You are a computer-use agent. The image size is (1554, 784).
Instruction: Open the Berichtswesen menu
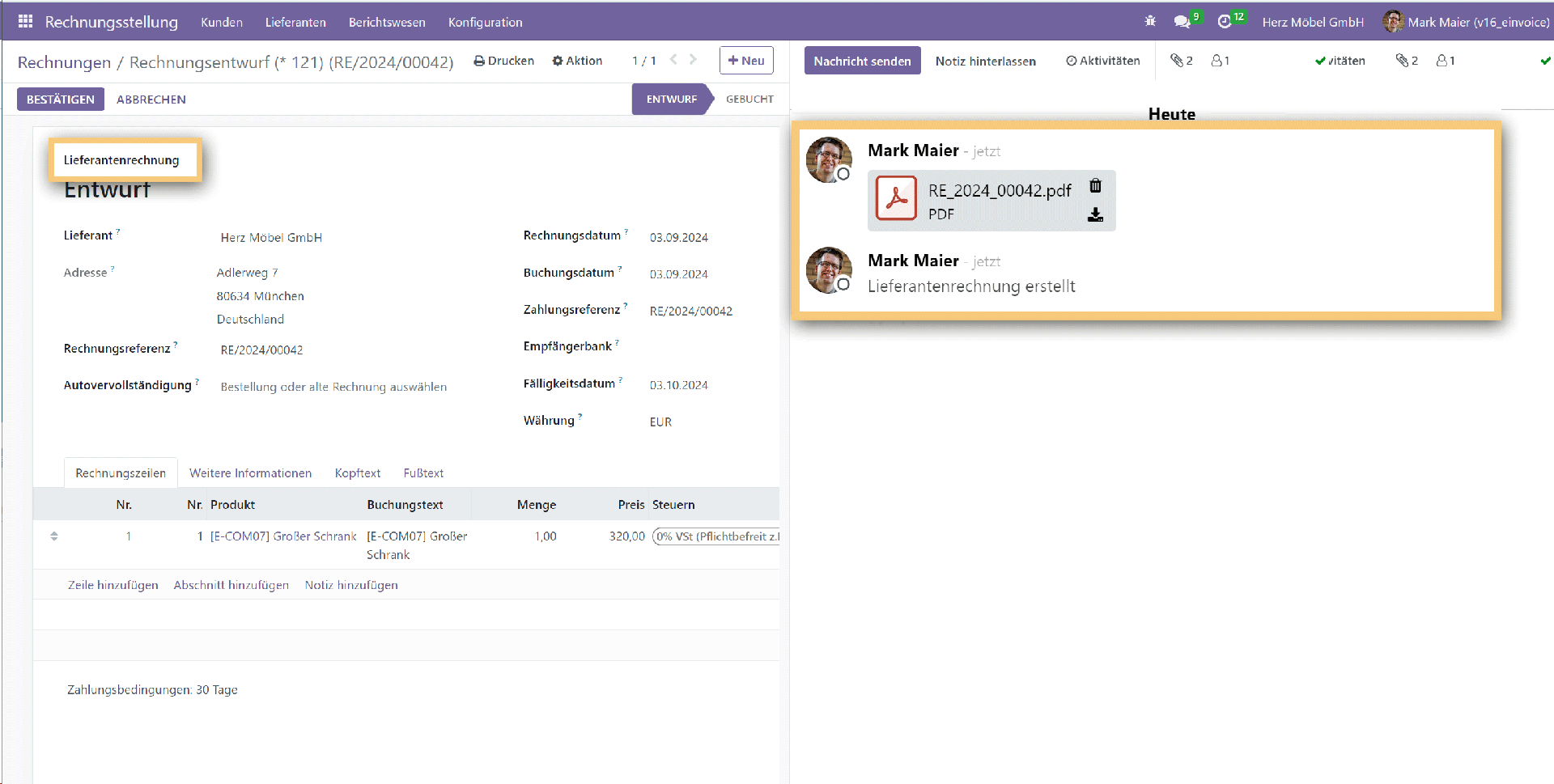pyautogui.click(x=387, y=23)
